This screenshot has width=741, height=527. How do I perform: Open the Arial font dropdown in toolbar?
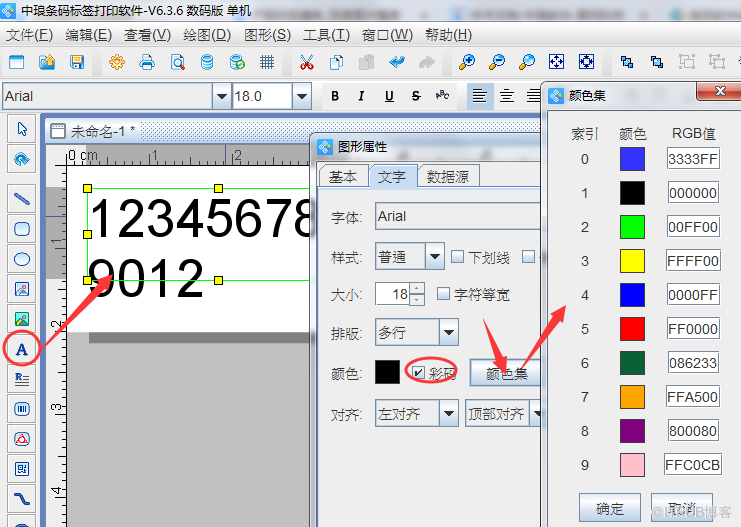coord(221,96)
